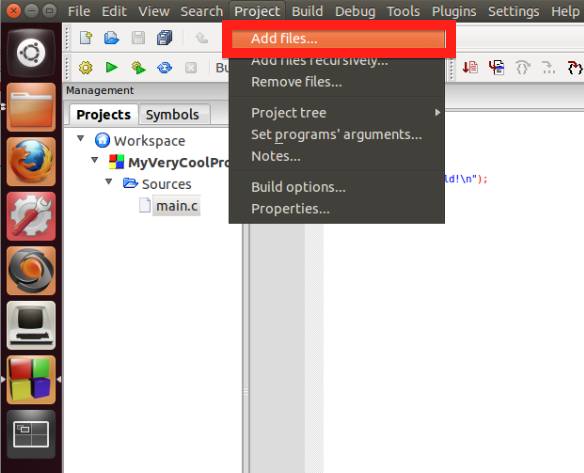The height and width of the screenshot is (473, 584).
Task: Open the Build menu in menu bar
Action: (x=307, y=11)
